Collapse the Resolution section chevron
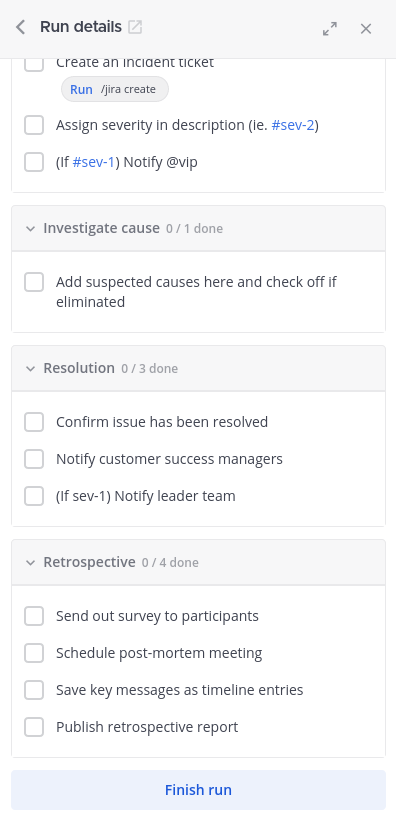 pos(30,369)
